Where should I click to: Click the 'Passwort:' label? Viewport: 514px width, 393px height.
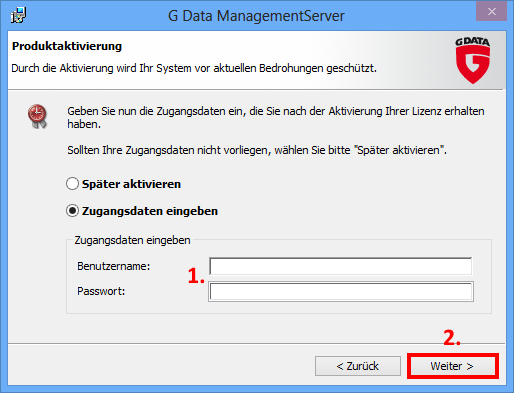point(101,291)
